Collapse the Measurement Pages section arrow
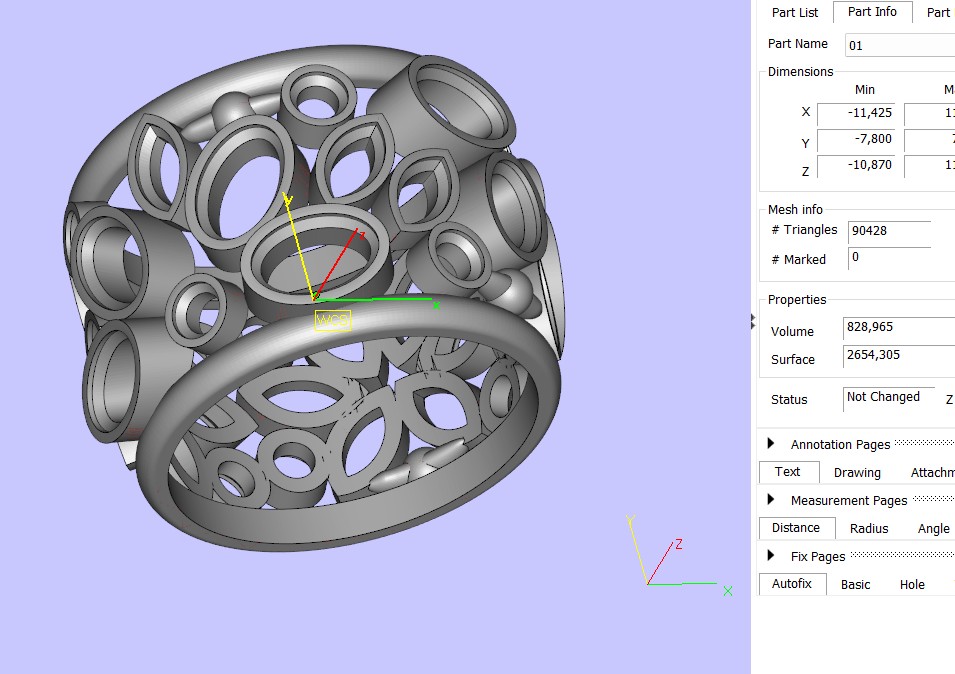This screenshot has height=674, width=955. pyautogui.click(x=771, y=499)
